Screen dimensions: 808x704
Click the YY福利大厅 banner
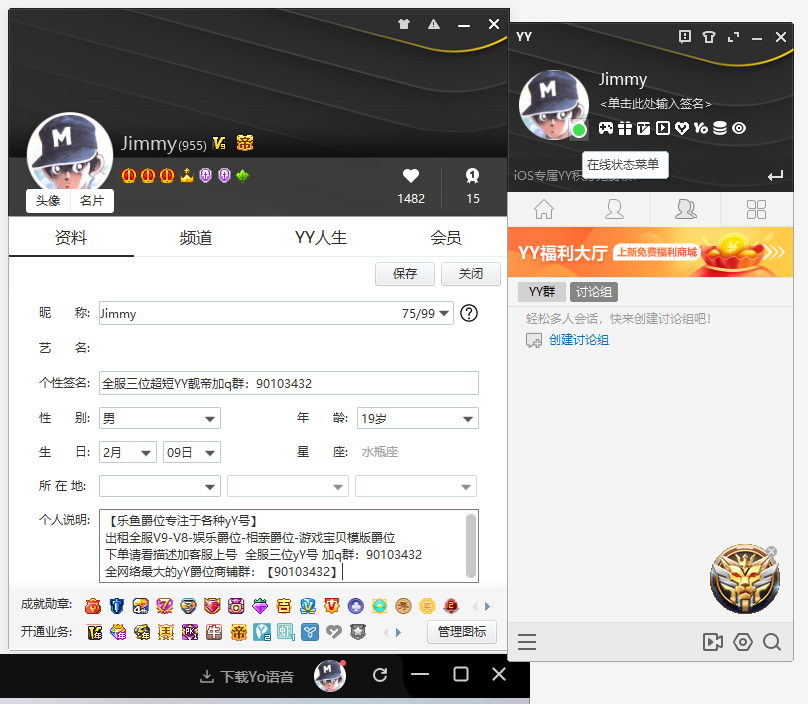tap(650, 253)
